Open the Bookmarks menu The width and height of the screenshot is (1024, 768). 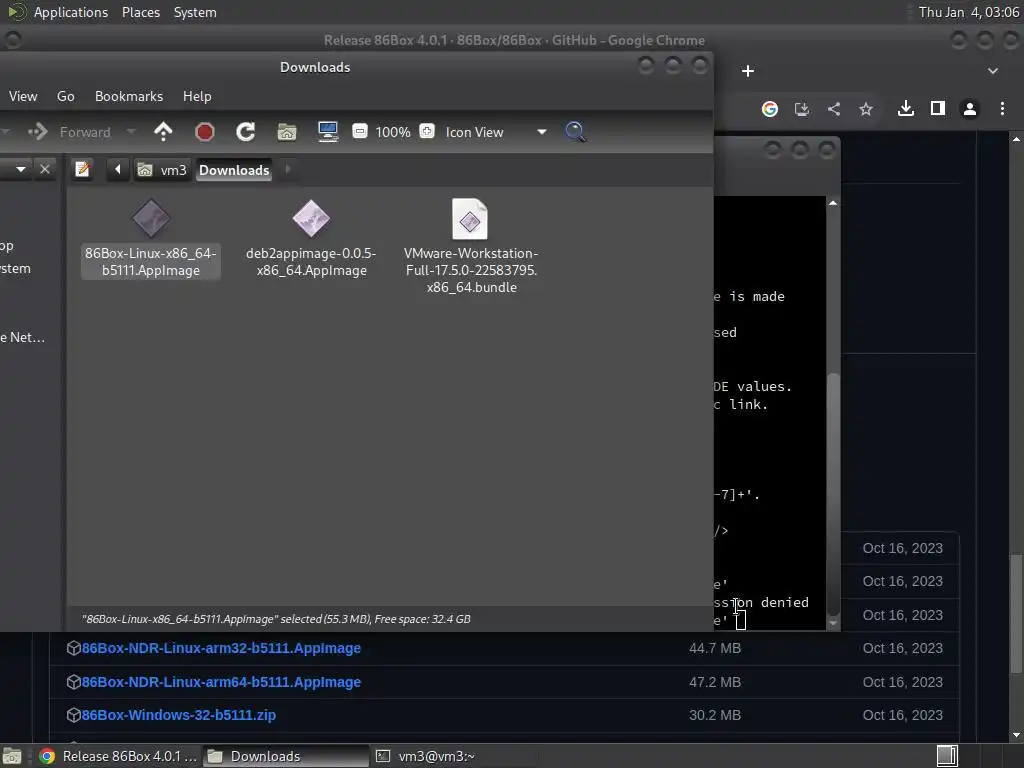click(x=129, y=96)
